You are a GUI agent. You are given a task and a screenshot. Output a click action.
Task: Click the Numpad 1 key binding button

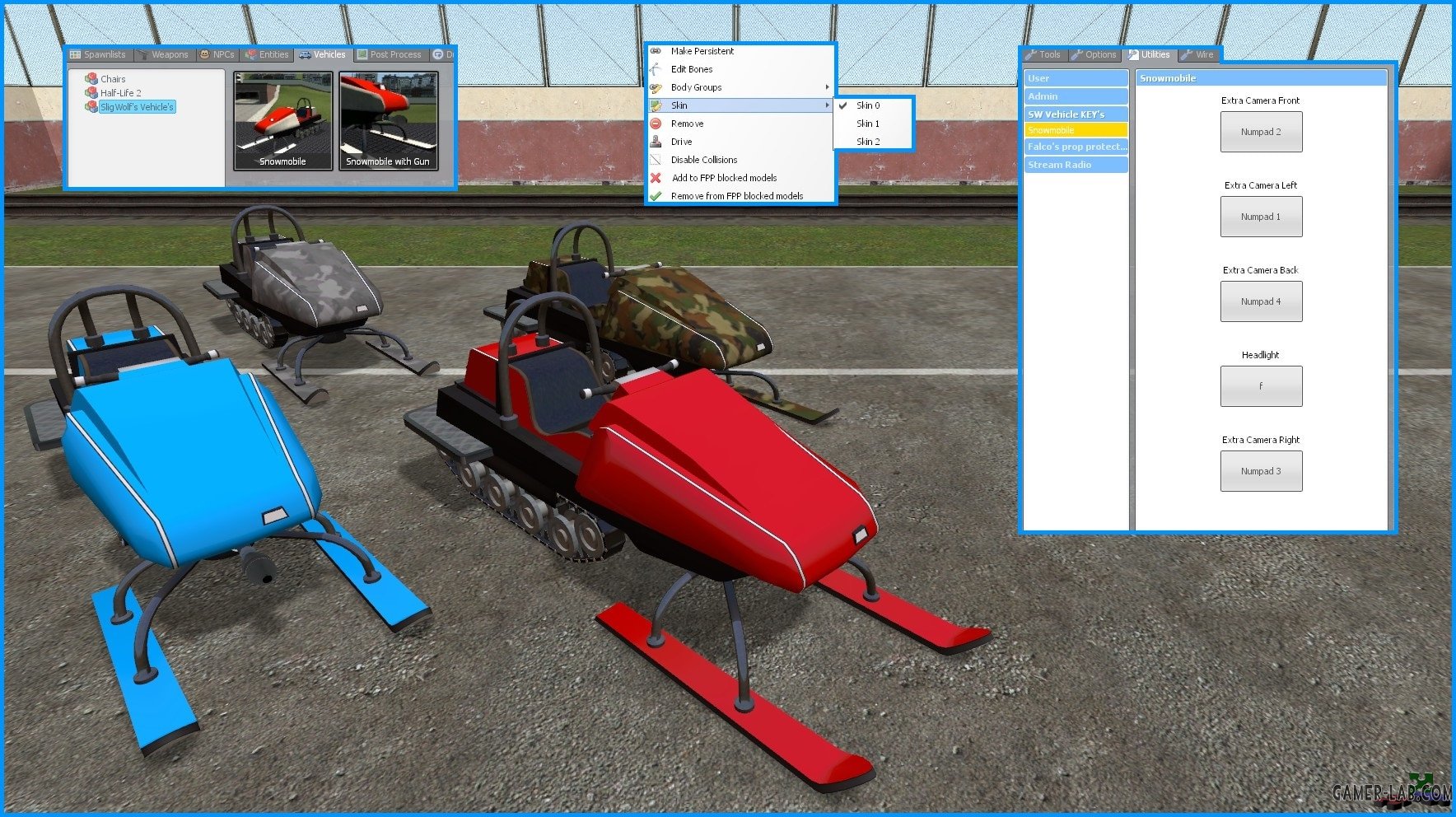coord(1261,217)
